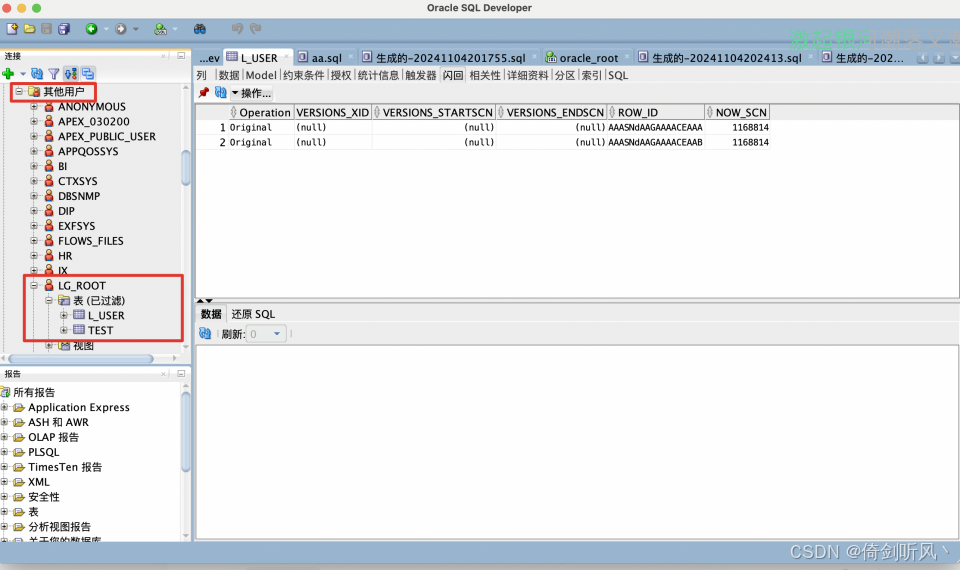
Task: Click the funnel filter icon in connections panel
Action: (54, 74)
